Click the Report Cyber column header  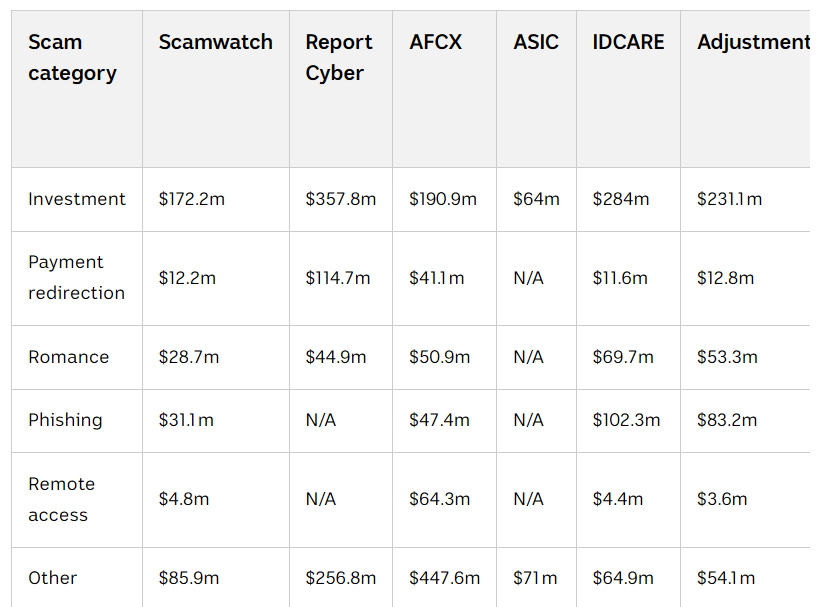tap(338, 58)
